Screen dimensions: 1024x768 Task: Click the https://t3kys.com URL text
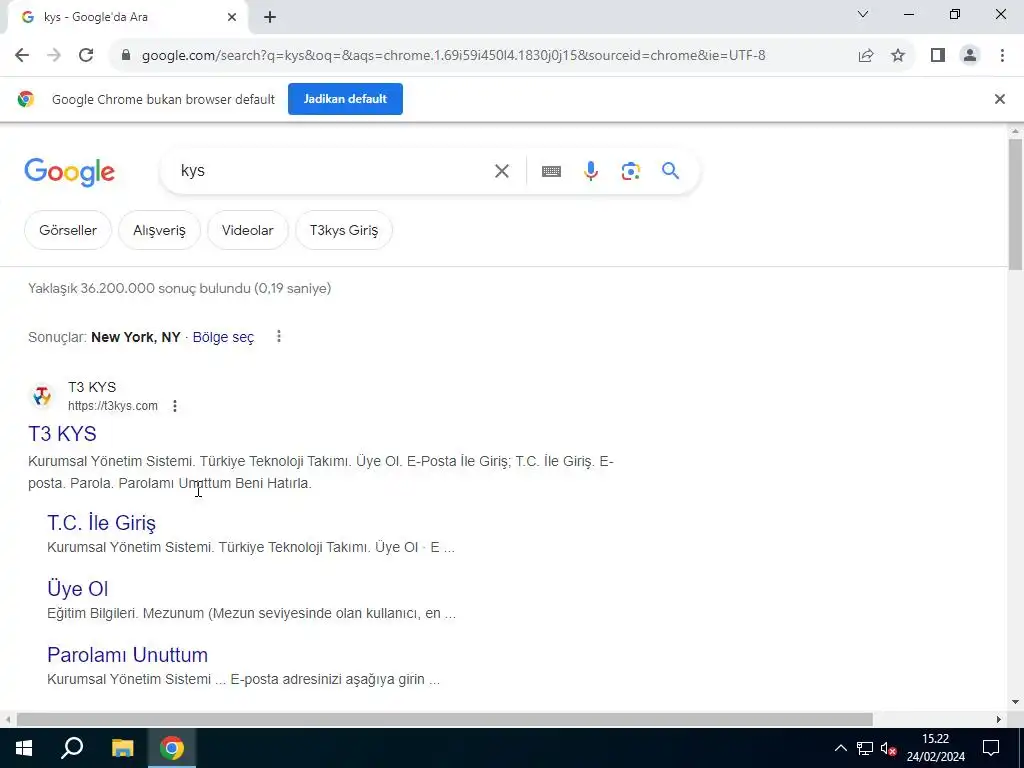(113, 406)
